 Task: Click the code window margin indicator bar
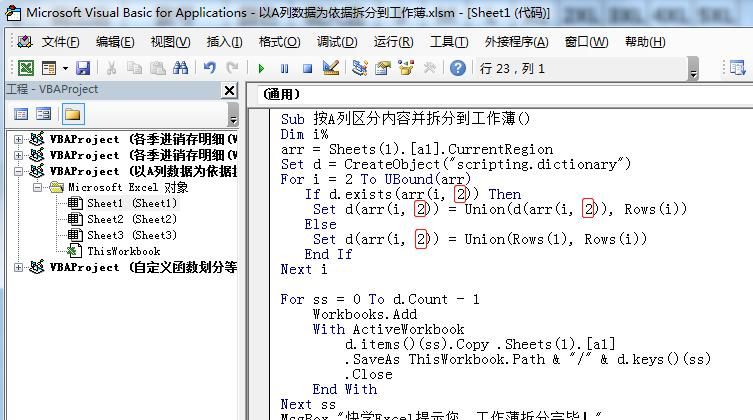coord(259,264)
